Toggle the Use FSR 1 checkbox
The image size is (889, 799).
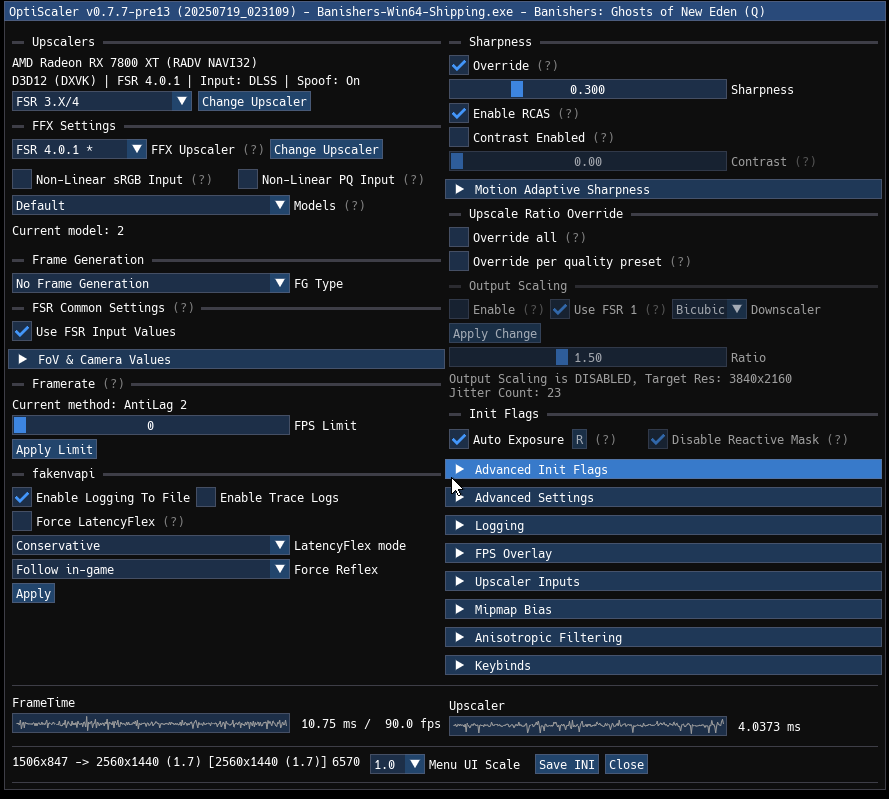click(x=560, y=310)
